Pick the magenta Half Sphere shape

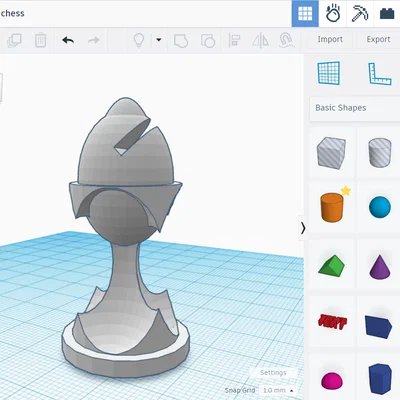pos(332,381)
